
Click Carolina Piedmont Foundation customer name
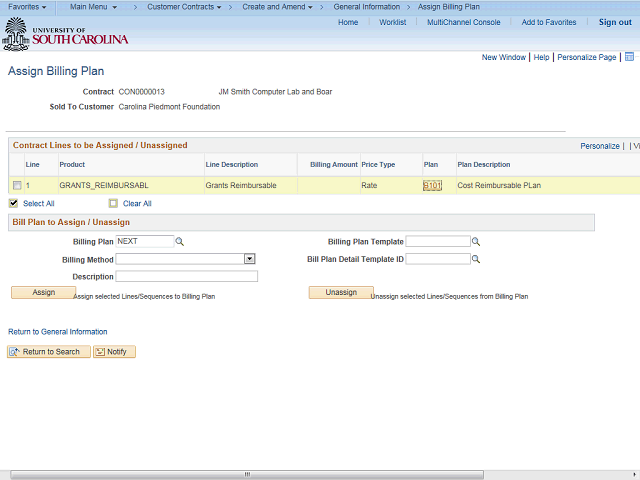point(169,107)
